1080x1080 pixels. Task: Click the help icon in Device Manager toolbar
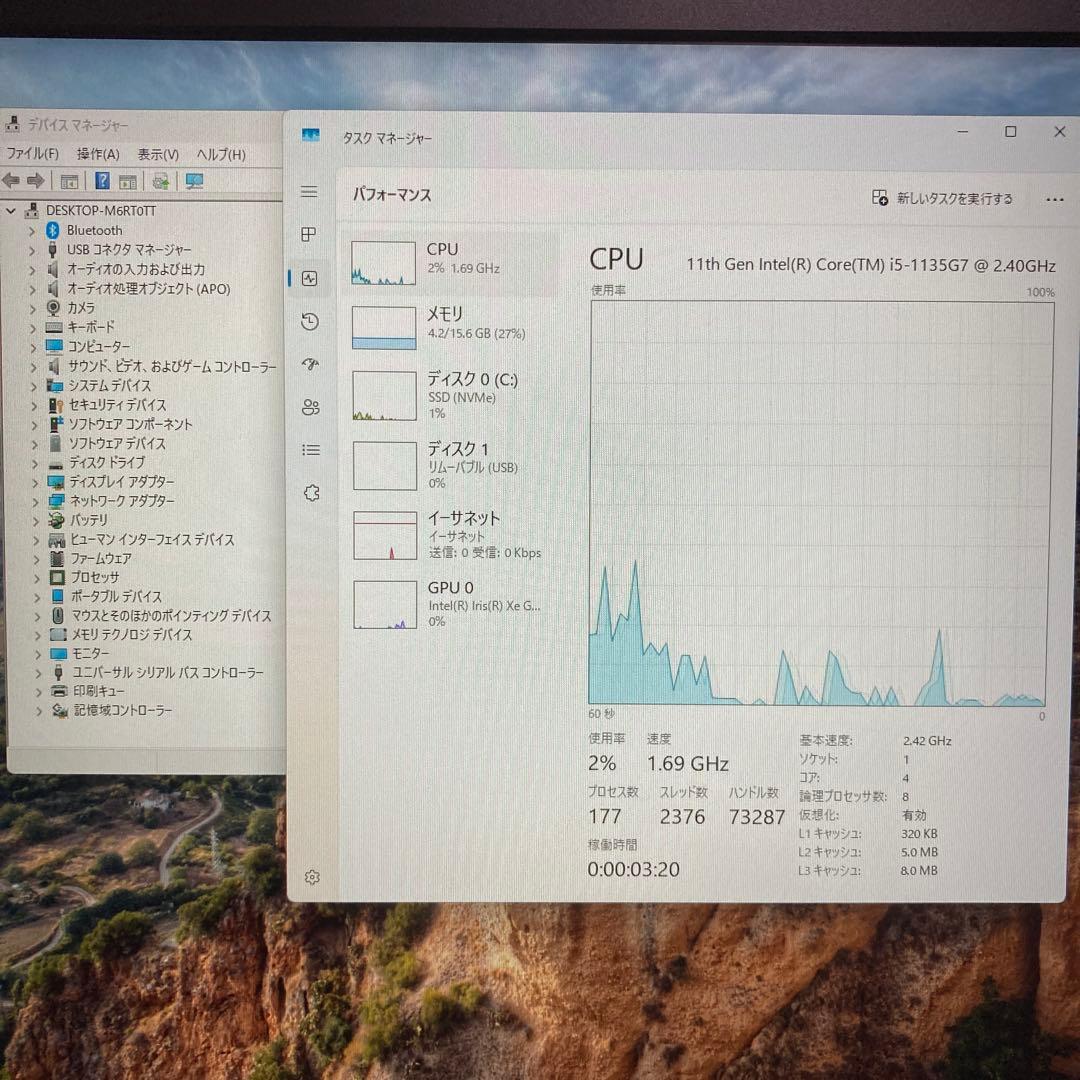coord(102,181)
